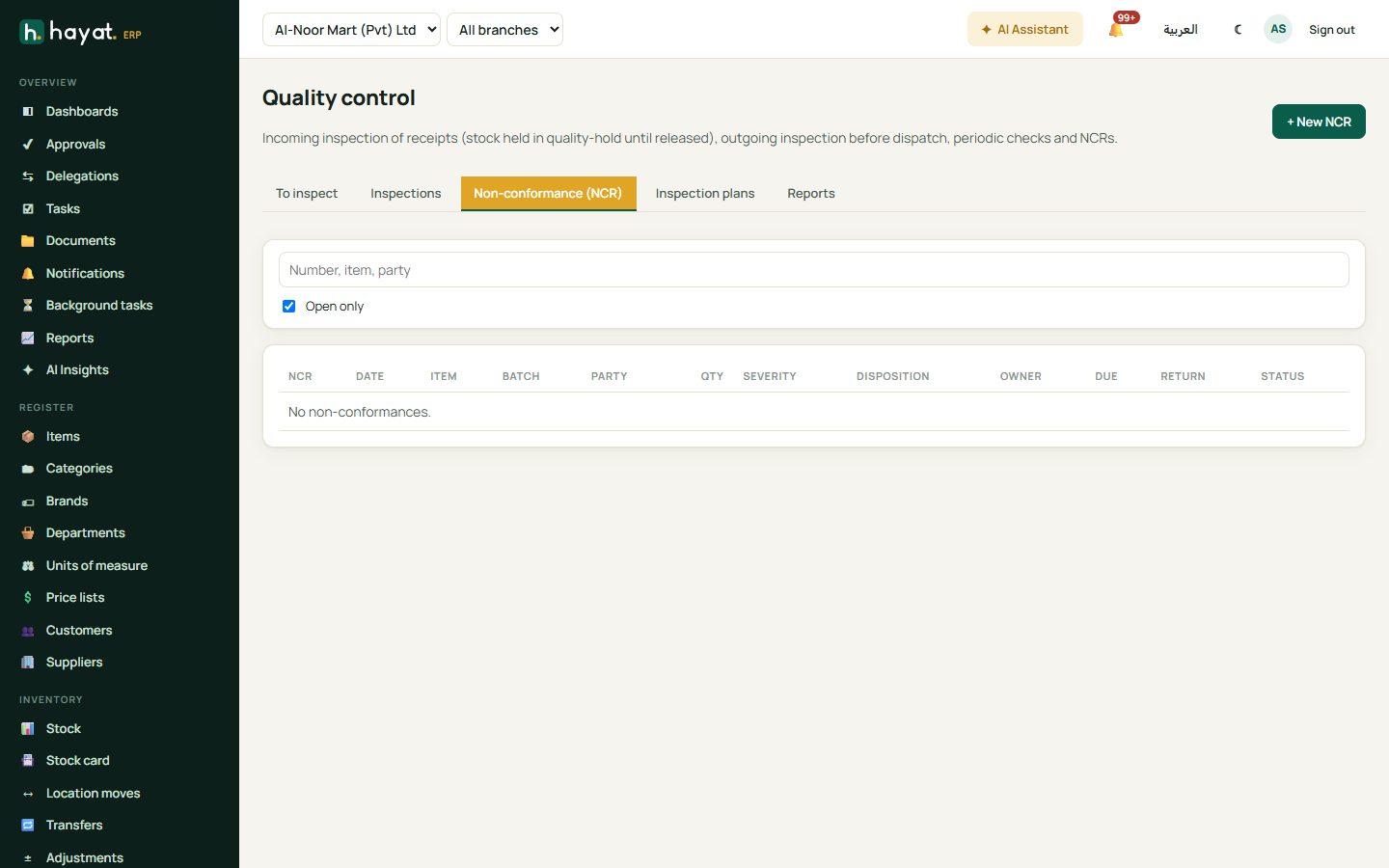Open Brands in the sidebar
This screenshot has width=1389, height=868.
point(67,502)
